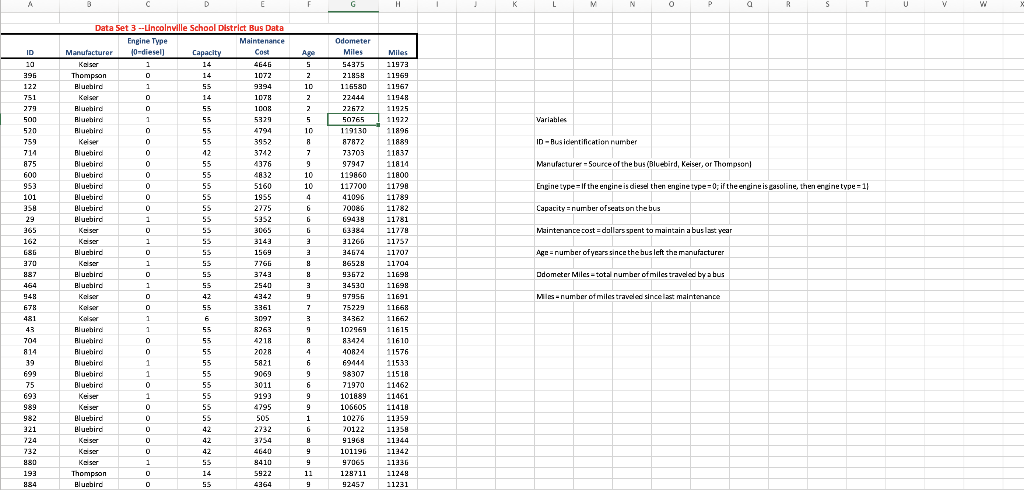Select column L header
This screenshot has width=1024, height=490.
click(x=554, y=5)
